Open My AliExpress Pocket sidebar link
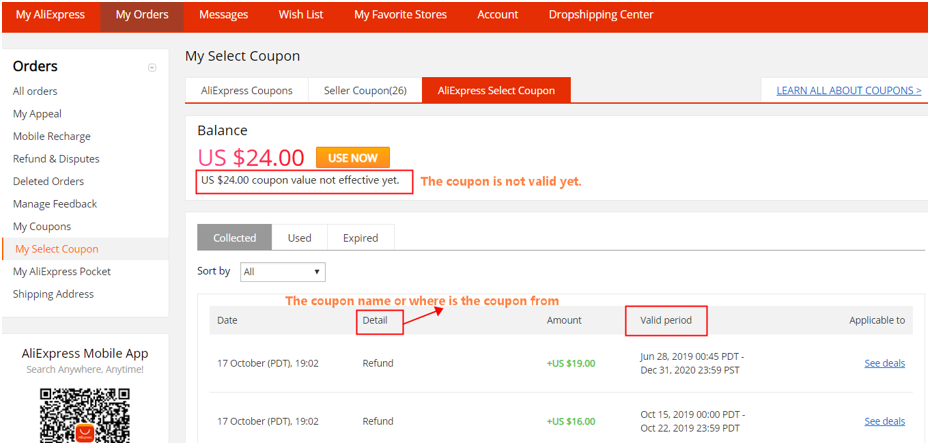Image resolution: width=928 pixels, height=443 pixels. coord(62,272)
